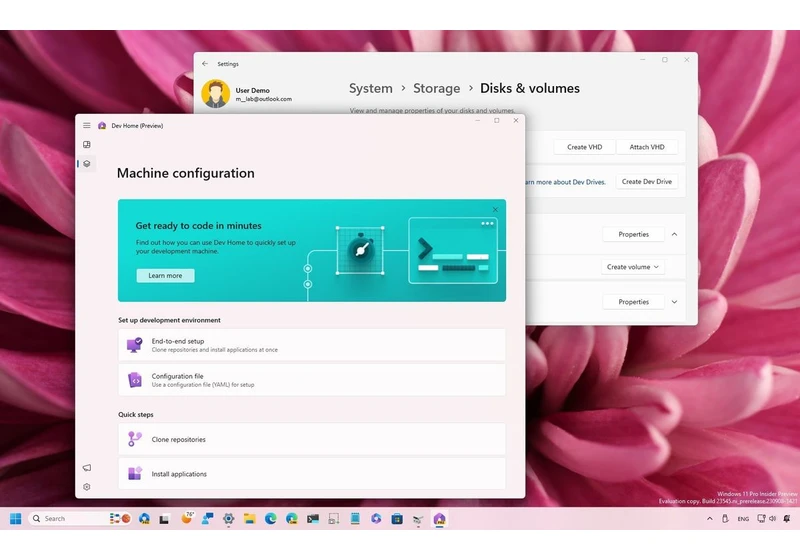Open Terminal from the taskbar
Viewport: 800px width, 560px height.
tap(313, 519)
